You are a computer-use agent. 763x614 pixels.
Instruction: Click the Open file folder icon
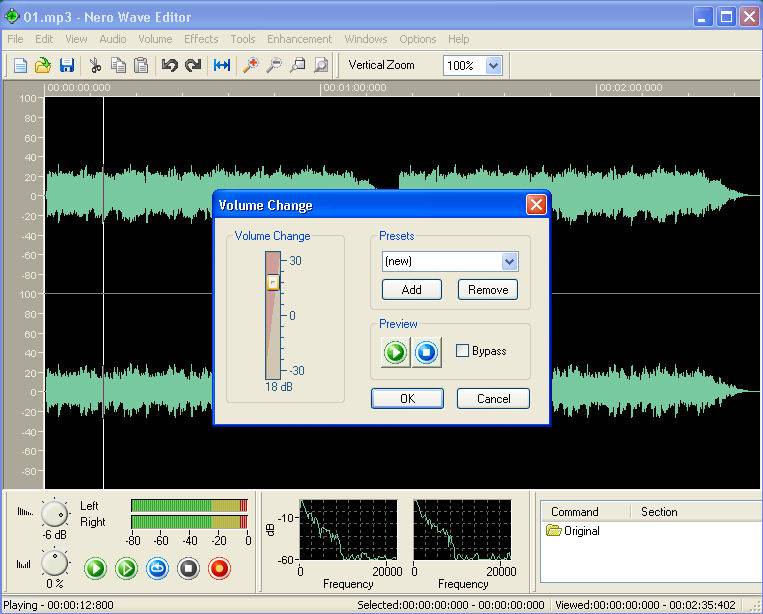43,66
